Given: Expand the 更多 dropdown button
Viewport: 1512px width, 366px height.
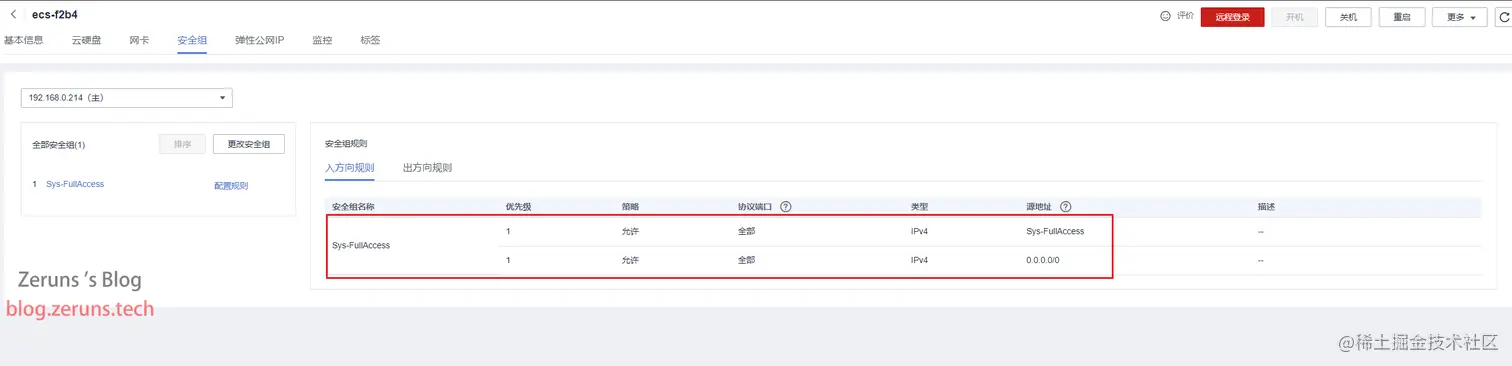Looking at the screenshot, I should 1460,17.
